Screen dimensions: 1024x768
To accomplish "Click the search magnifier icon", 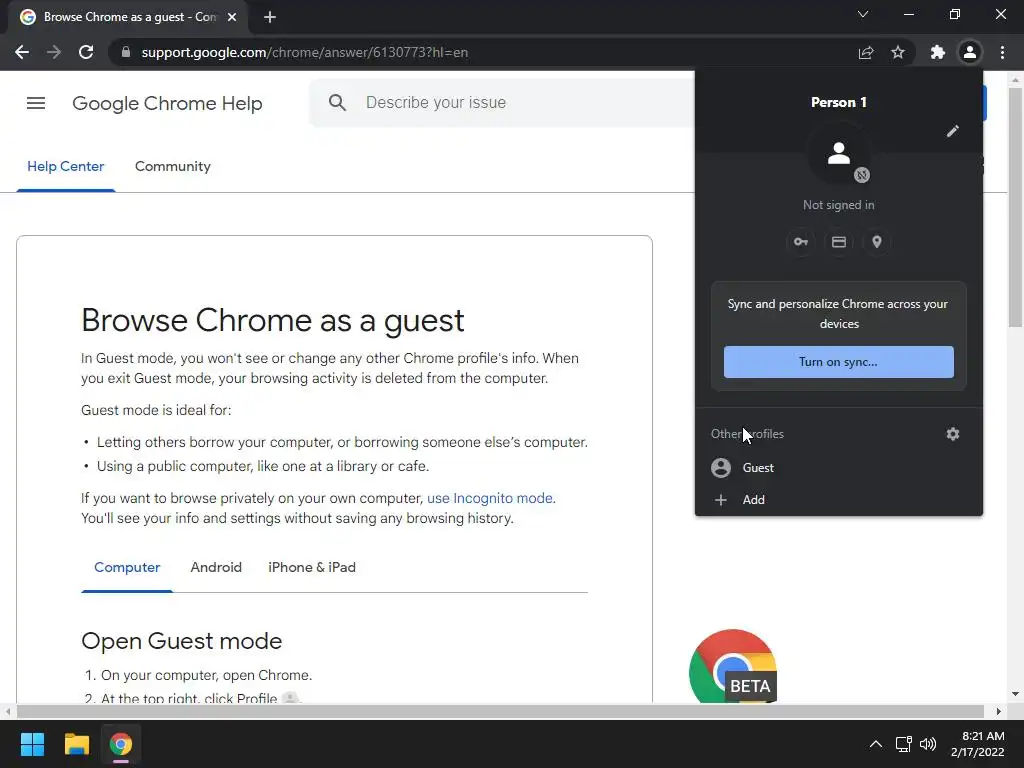I will click(x=338, y=103).
